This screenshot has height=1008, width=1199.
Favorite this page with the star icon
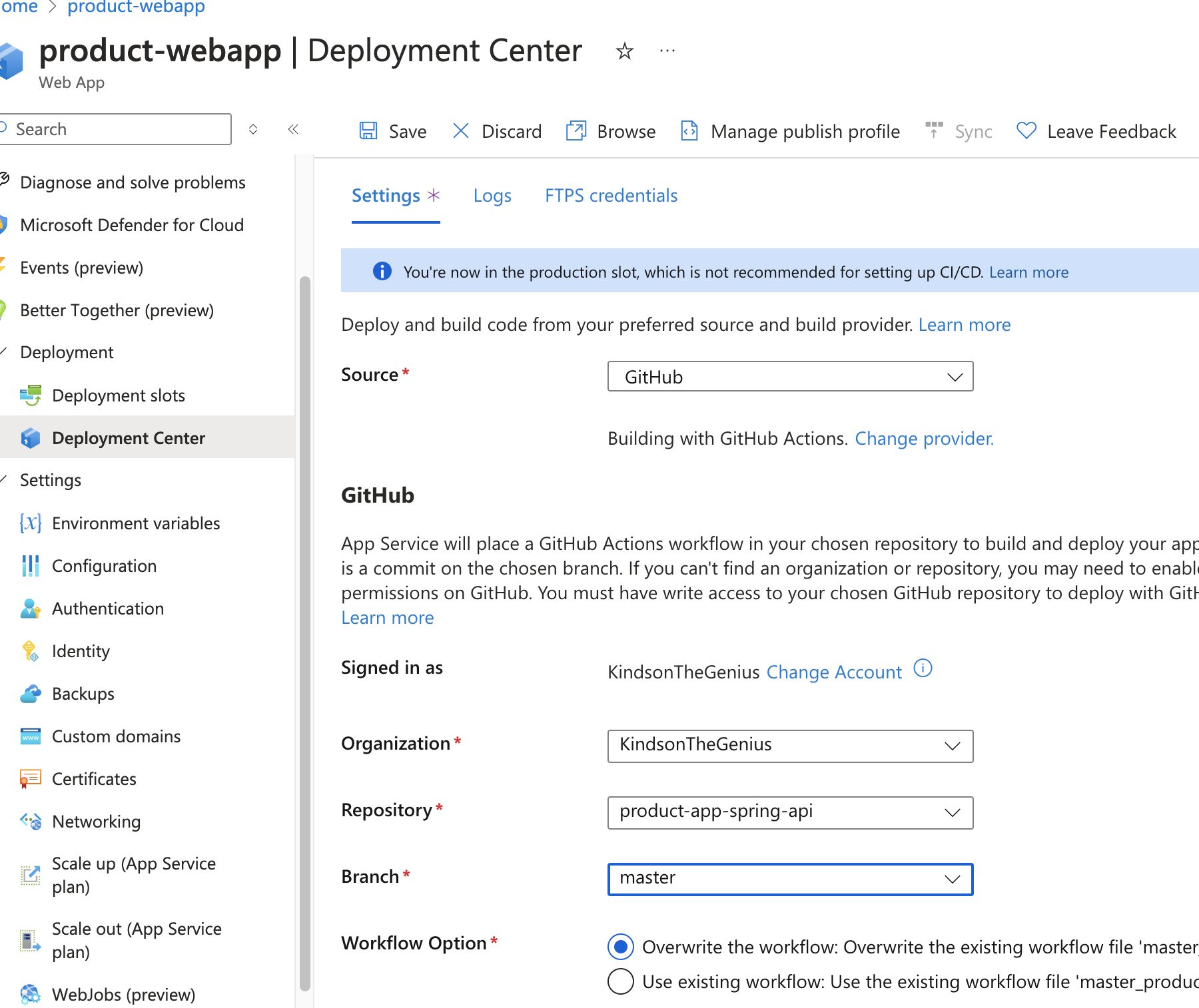point(624,51)
